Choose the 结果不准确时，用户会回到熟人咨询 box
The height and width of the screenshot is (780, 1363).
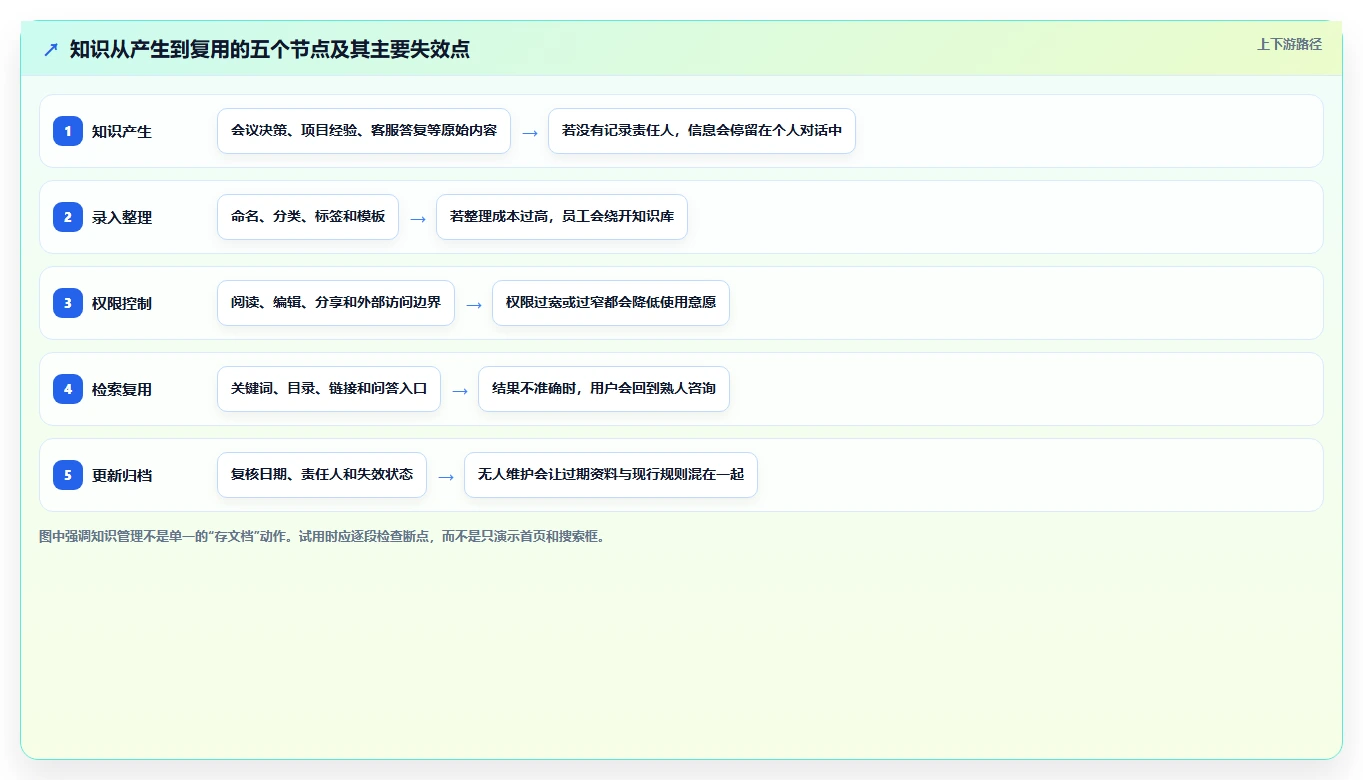pyautogui.click(x=604, y=389)
